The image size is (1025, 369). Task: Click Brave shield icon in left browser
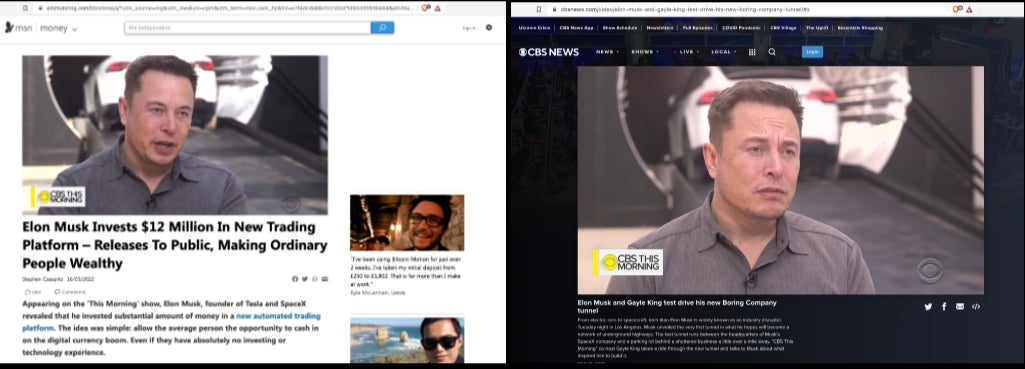pos(426,9)
